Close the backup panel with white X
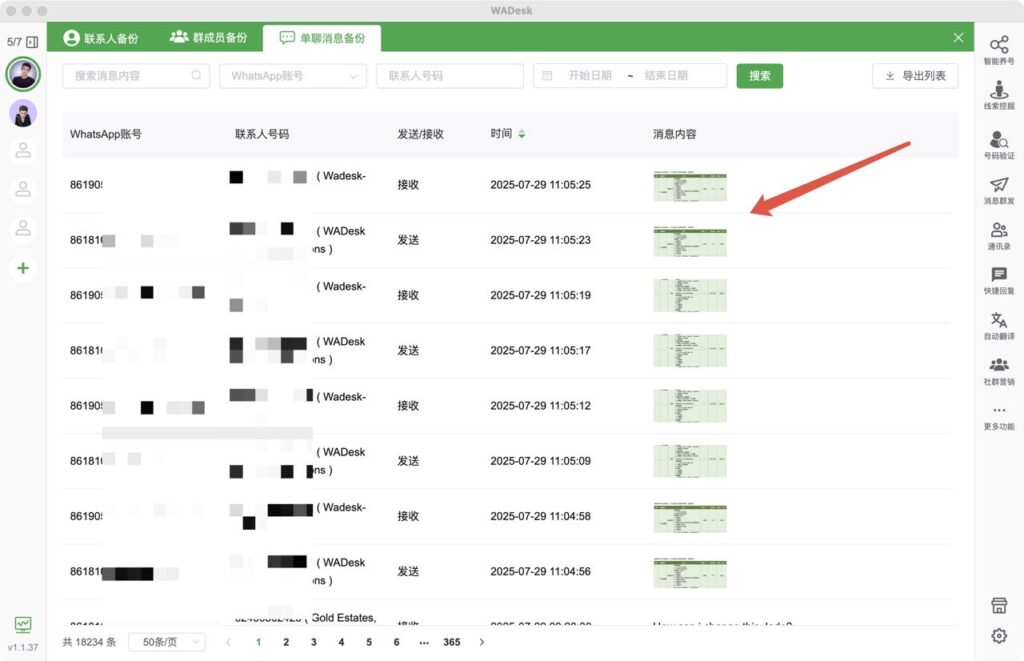The height and width of the screenshot is (661, 1024). click(x=958, y=38)
